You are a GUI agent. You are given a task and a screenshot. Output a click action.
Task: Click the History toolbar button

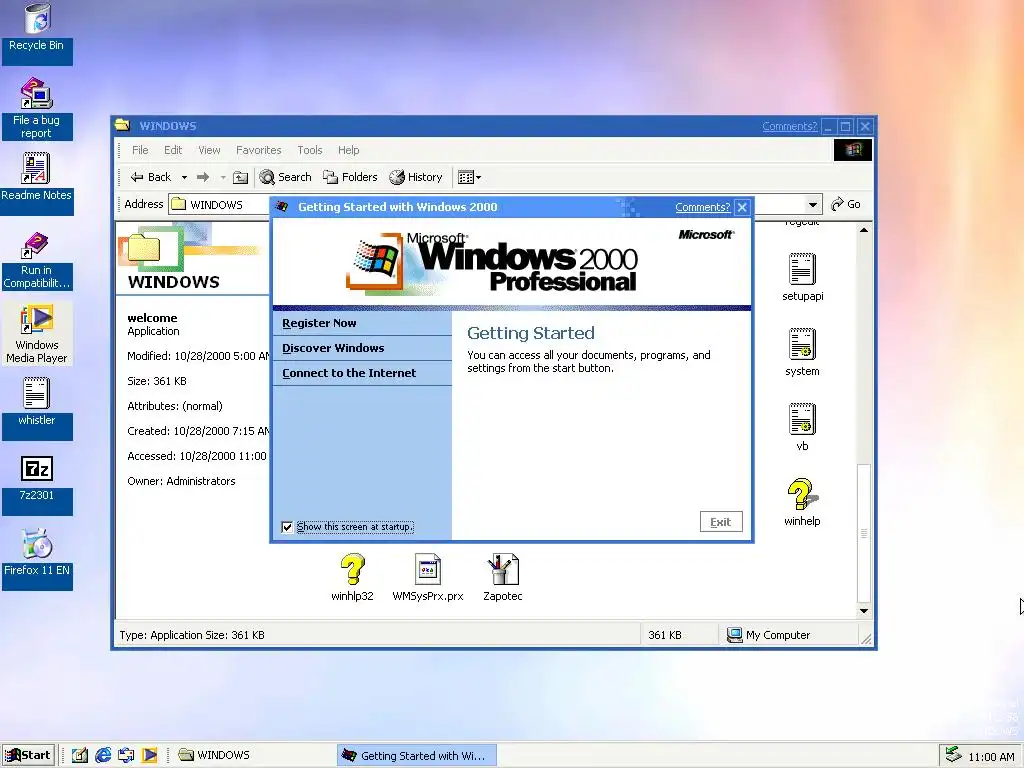point(416,177)
